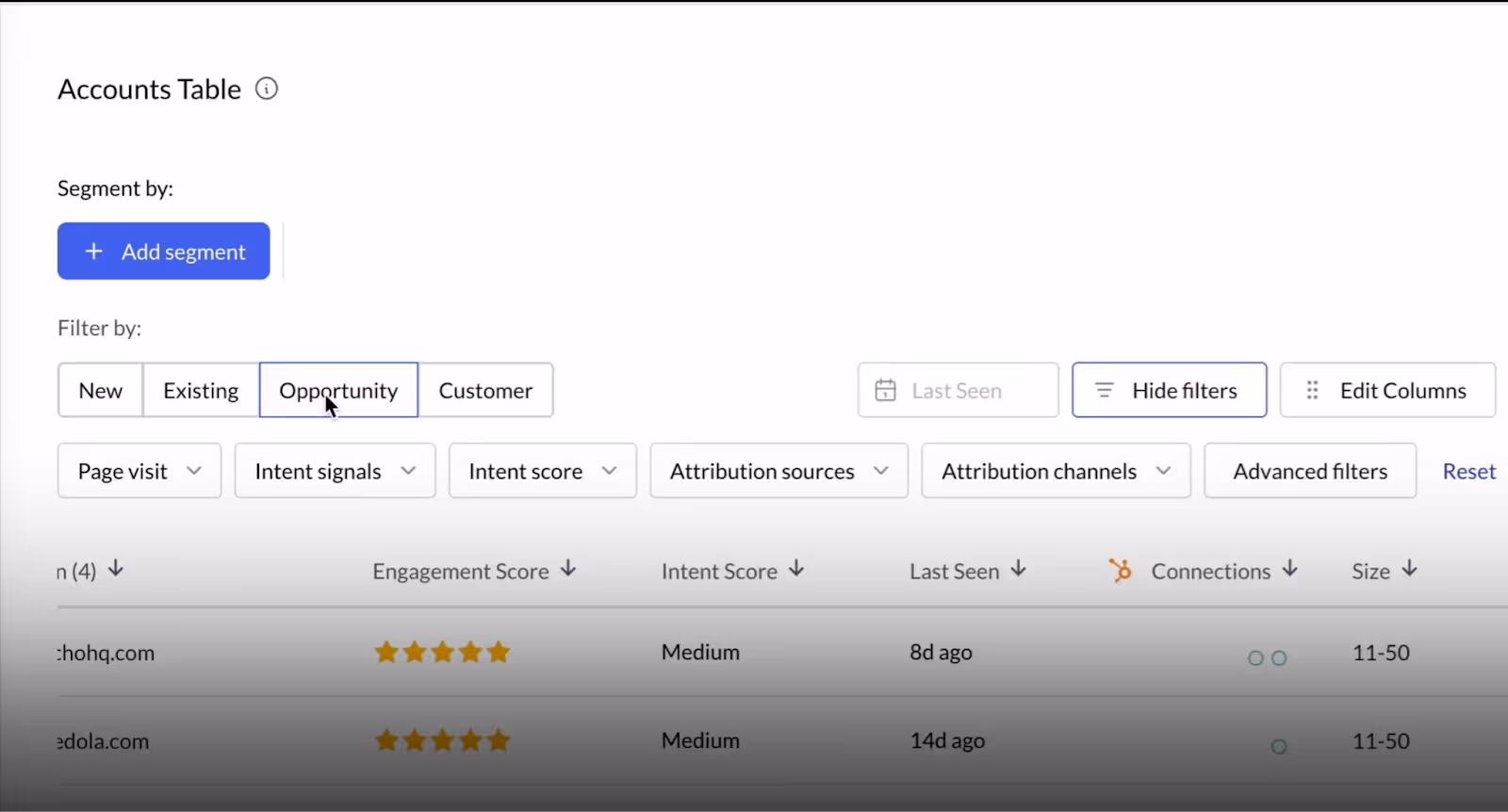Sort by Size column arrow
The image size is (1508, 812).
coord(1410,569)
